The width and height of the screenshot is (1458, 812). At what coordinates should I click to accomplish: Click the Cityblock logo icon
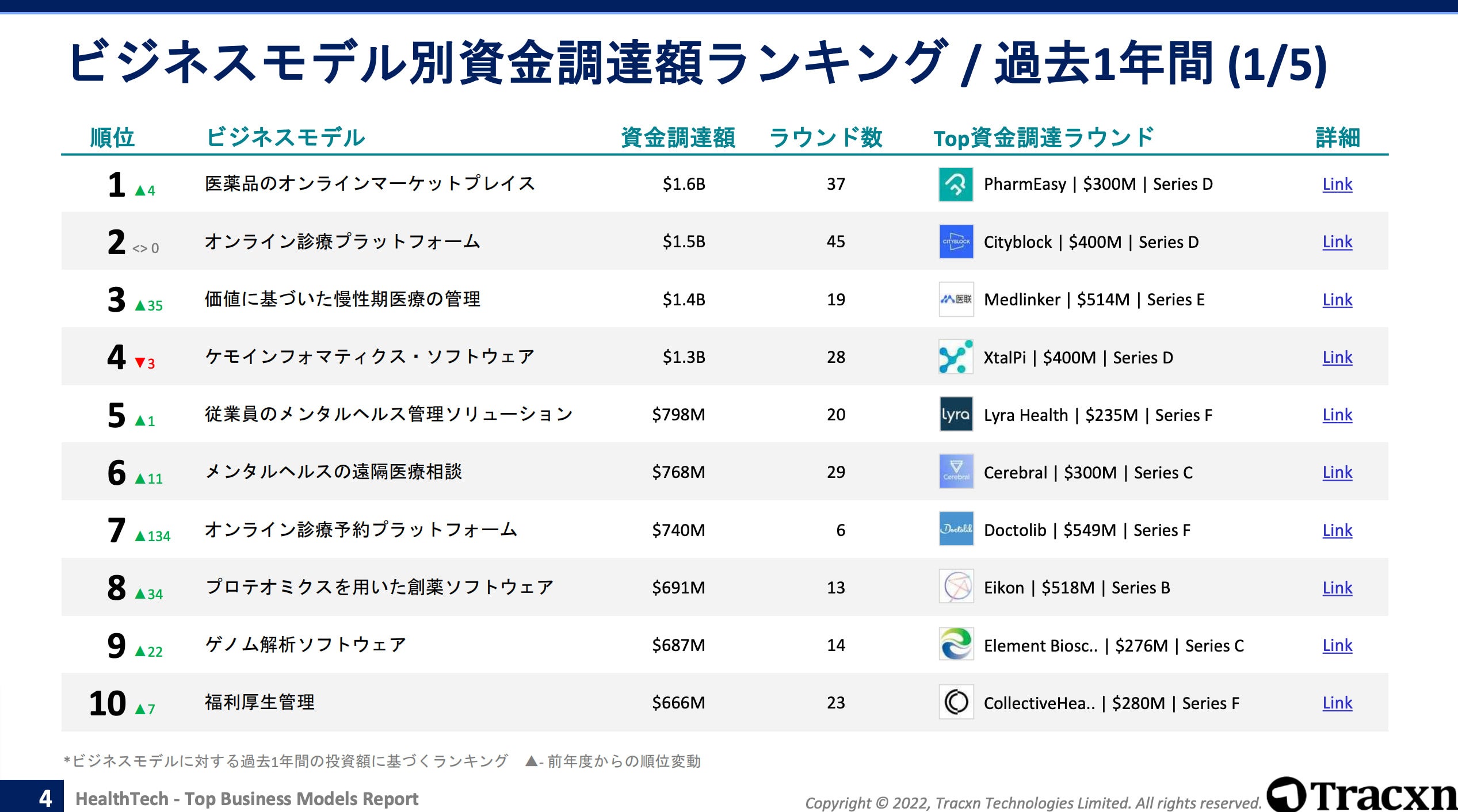[956, 242]
